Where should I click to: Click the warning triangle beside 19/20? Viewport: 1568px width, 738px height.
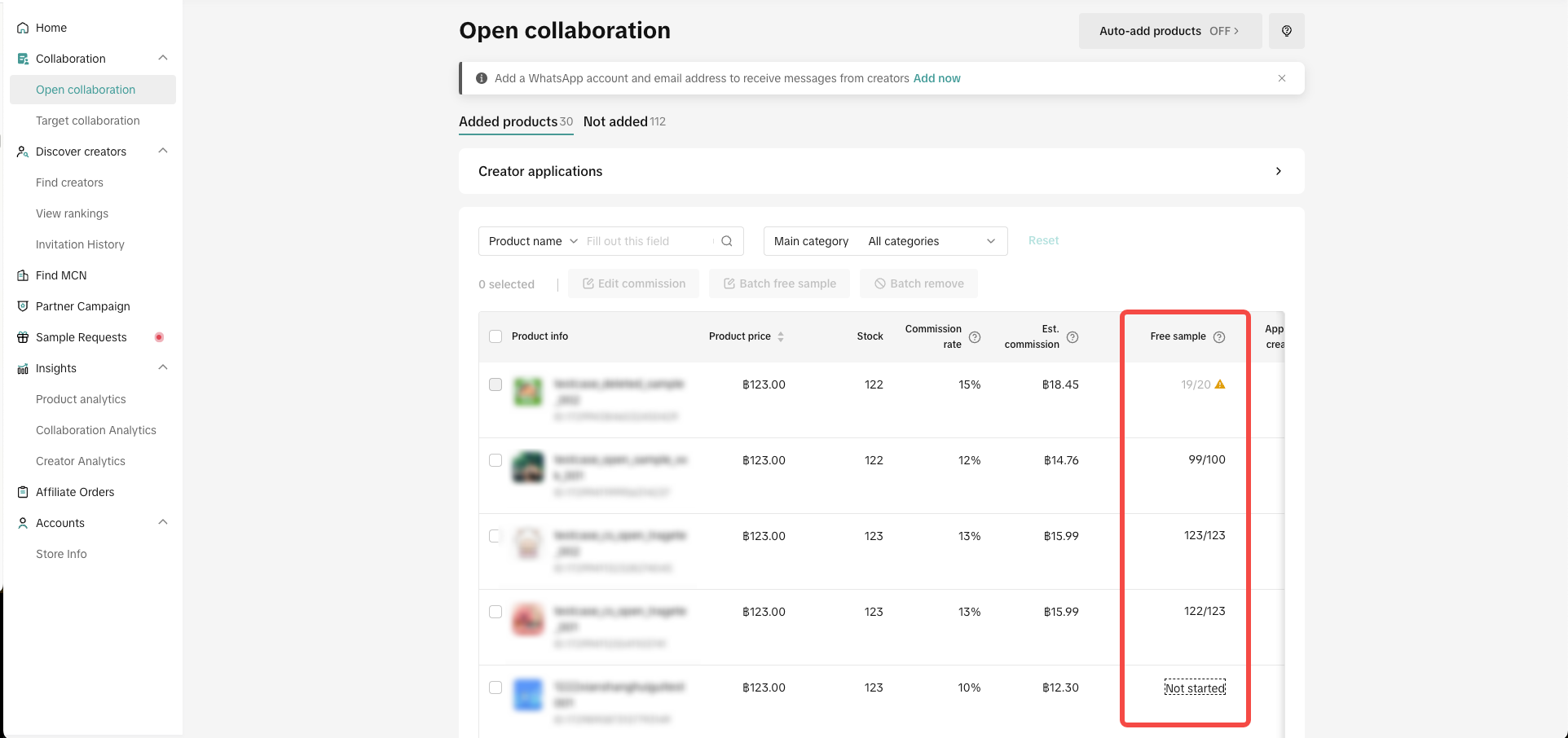pyautogui.click(x=1220, y=384)
